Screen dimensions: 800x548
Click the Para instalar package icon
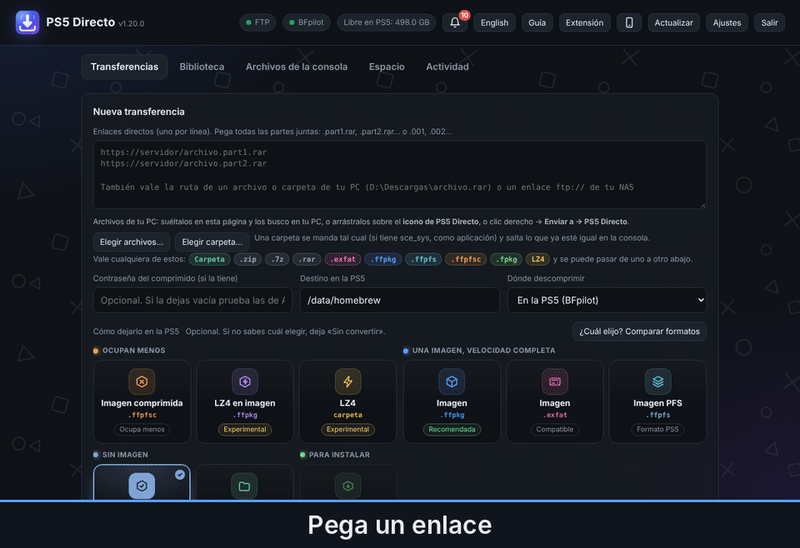348,486
